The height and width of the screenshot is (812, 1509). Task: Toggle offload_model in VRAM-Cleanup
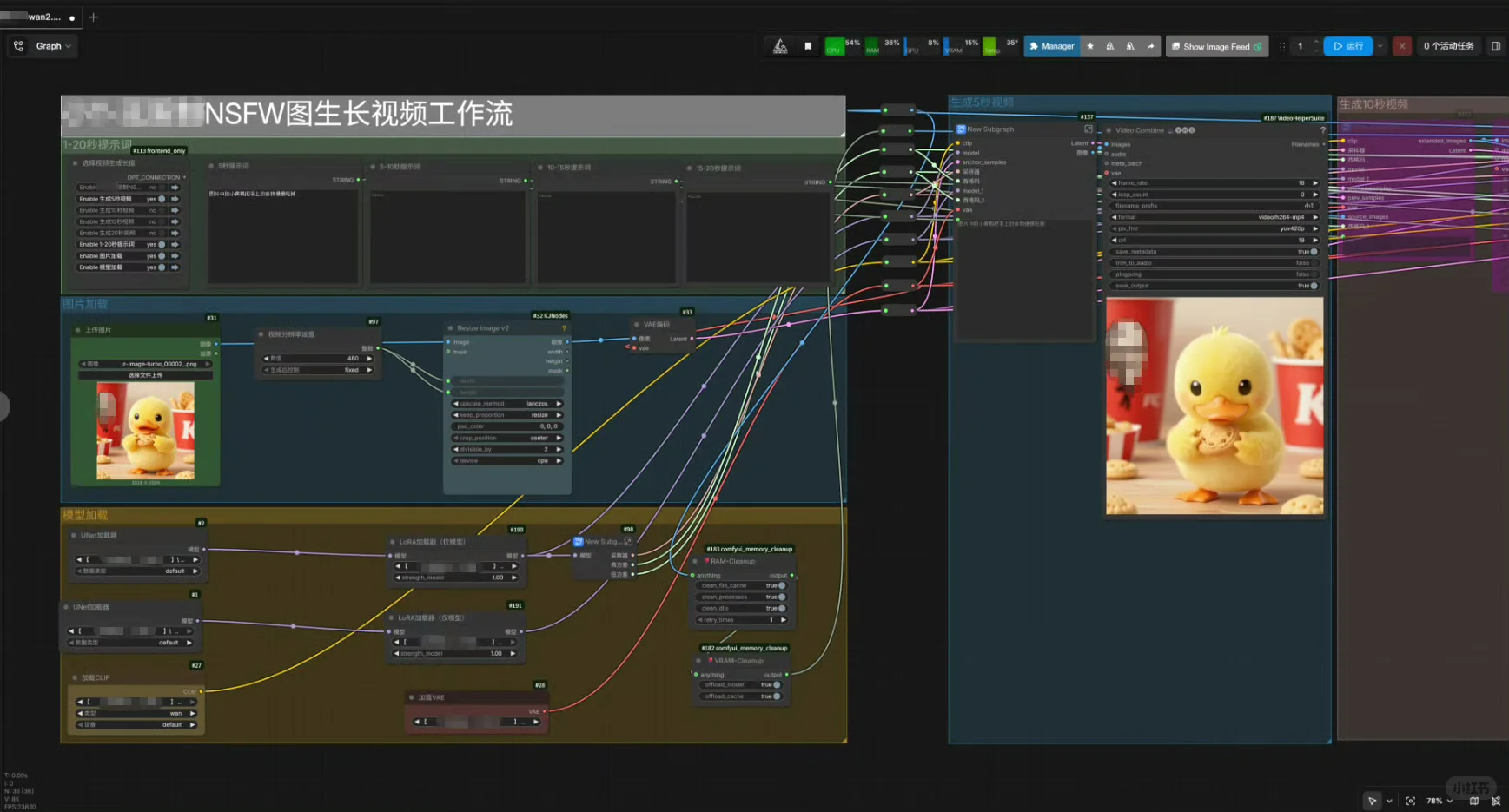click(x=741, y=685)
